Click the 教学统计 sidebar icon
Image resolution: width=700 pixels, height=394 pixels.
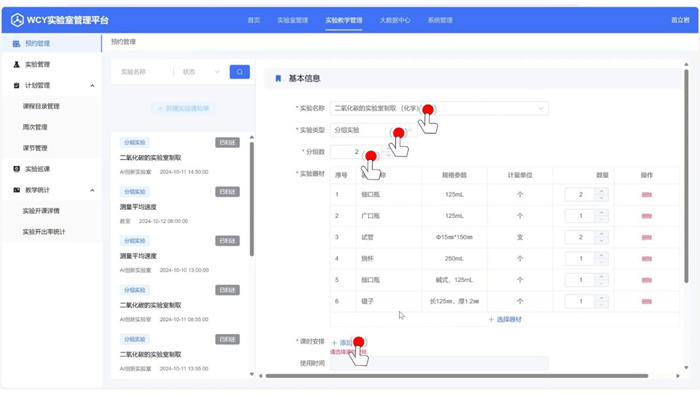(17, 190)
